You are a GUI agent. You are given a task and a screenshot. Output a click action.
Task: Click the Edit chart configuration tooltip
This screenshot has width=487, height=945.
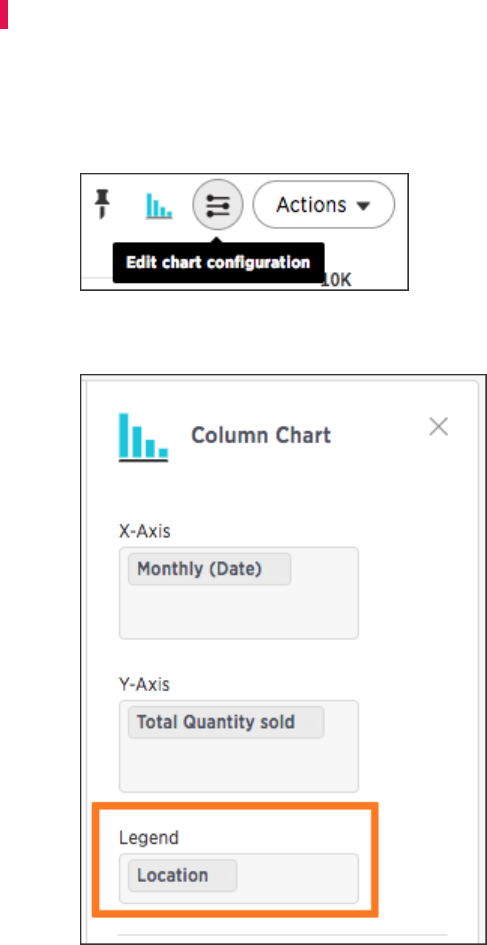pyautogui.click(x=218, y=263)
